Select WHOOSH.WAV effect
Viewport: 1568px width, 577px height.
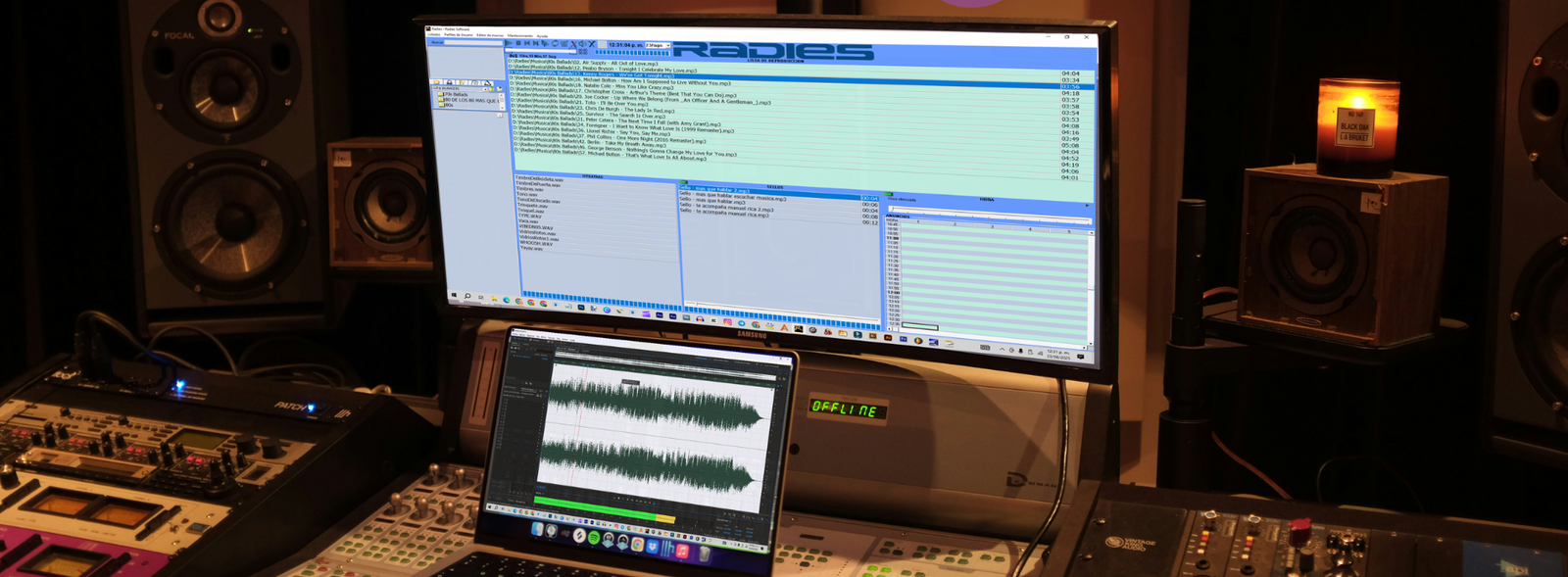coord(536,243)
